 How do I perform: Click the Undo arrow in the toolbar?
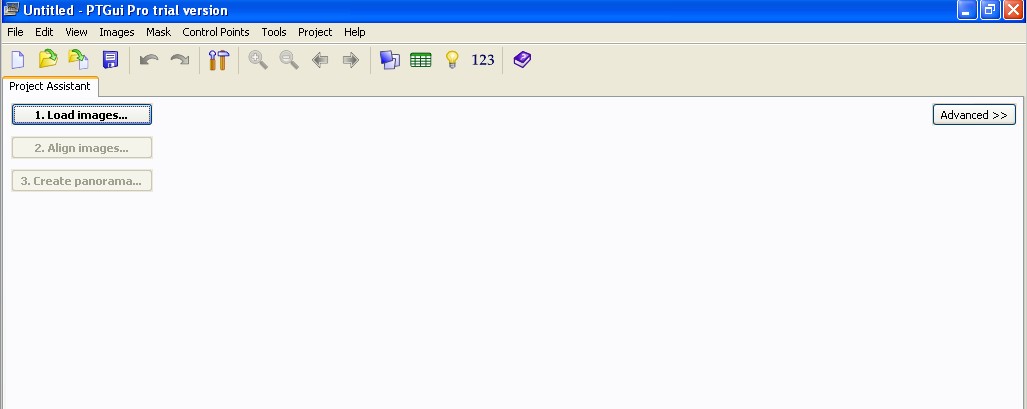149,61
